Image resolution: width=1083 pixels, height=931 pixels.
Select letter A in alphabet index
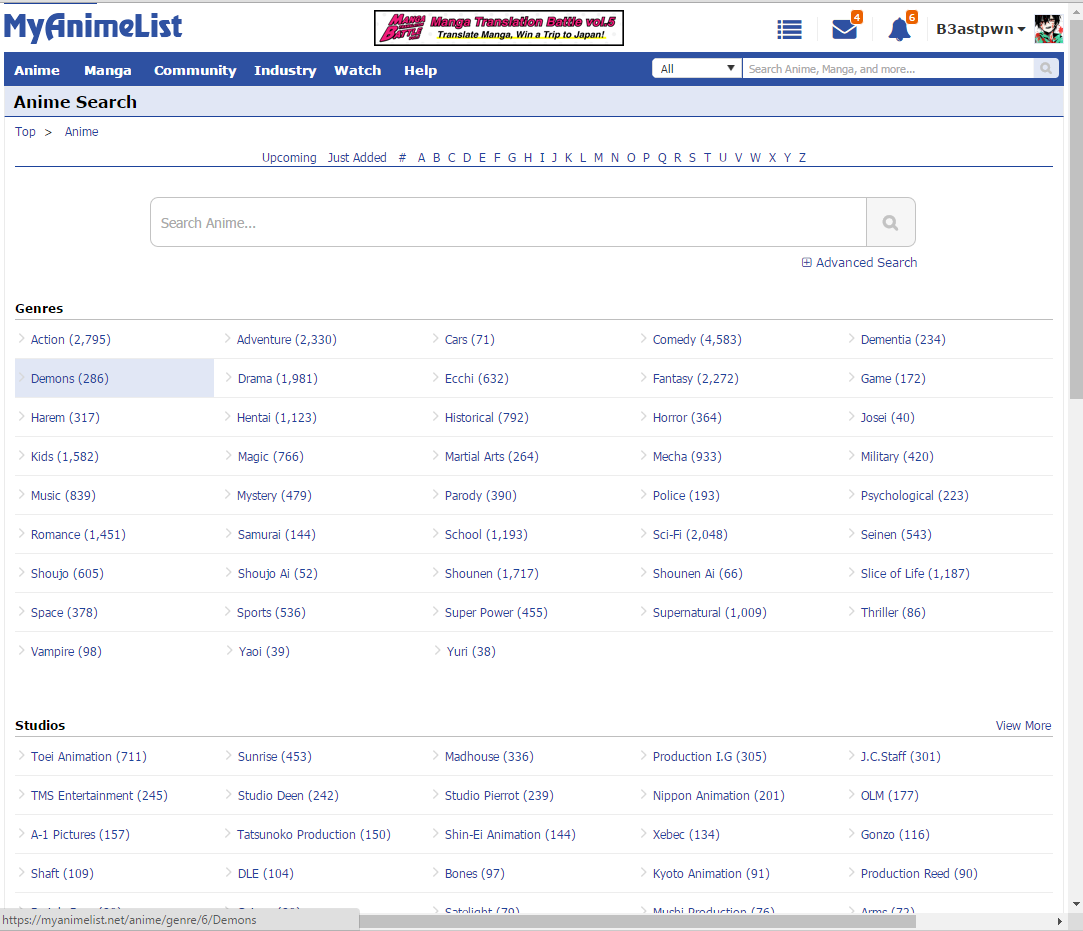click(x=421, y=157)
